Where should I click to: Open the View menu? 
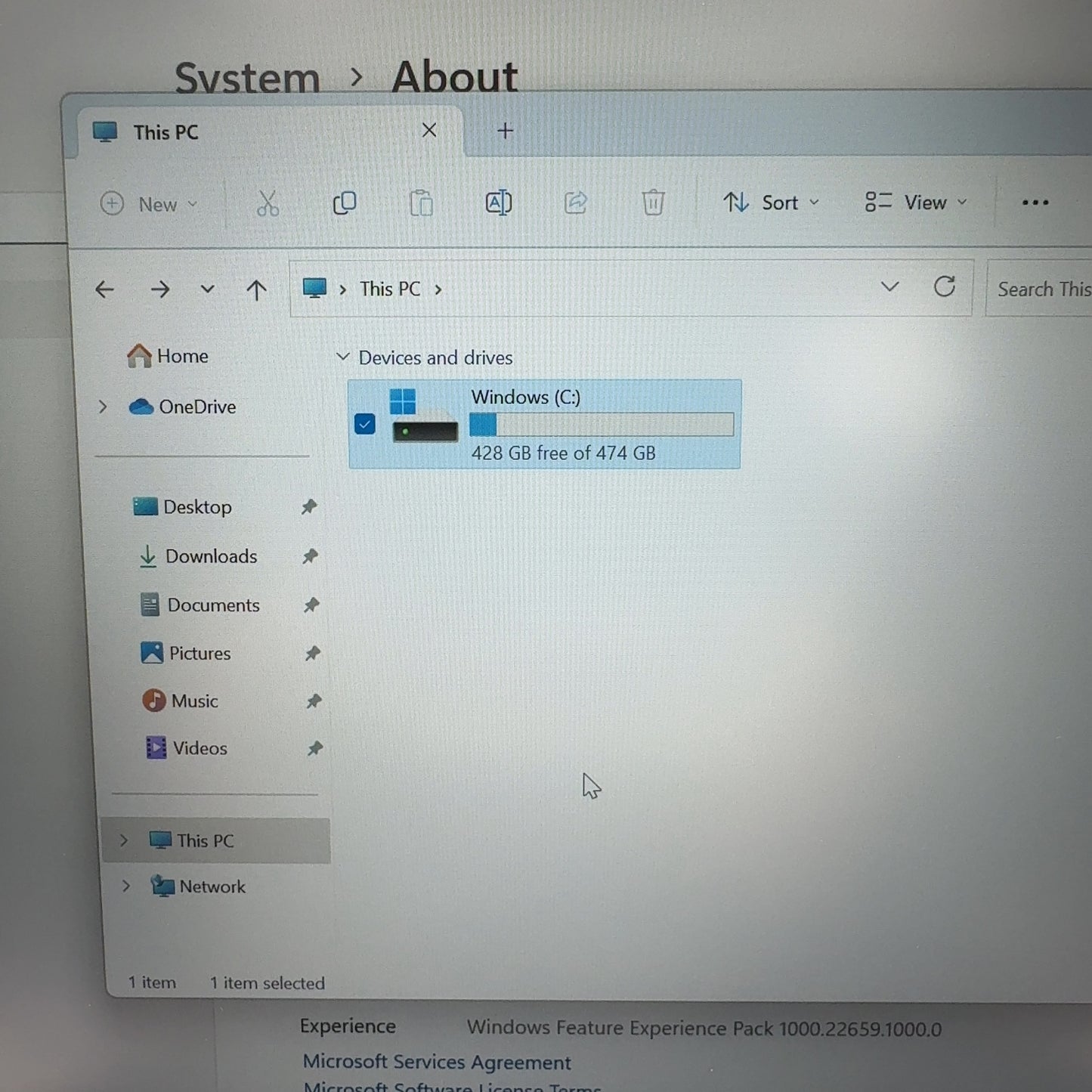point(915,203)
